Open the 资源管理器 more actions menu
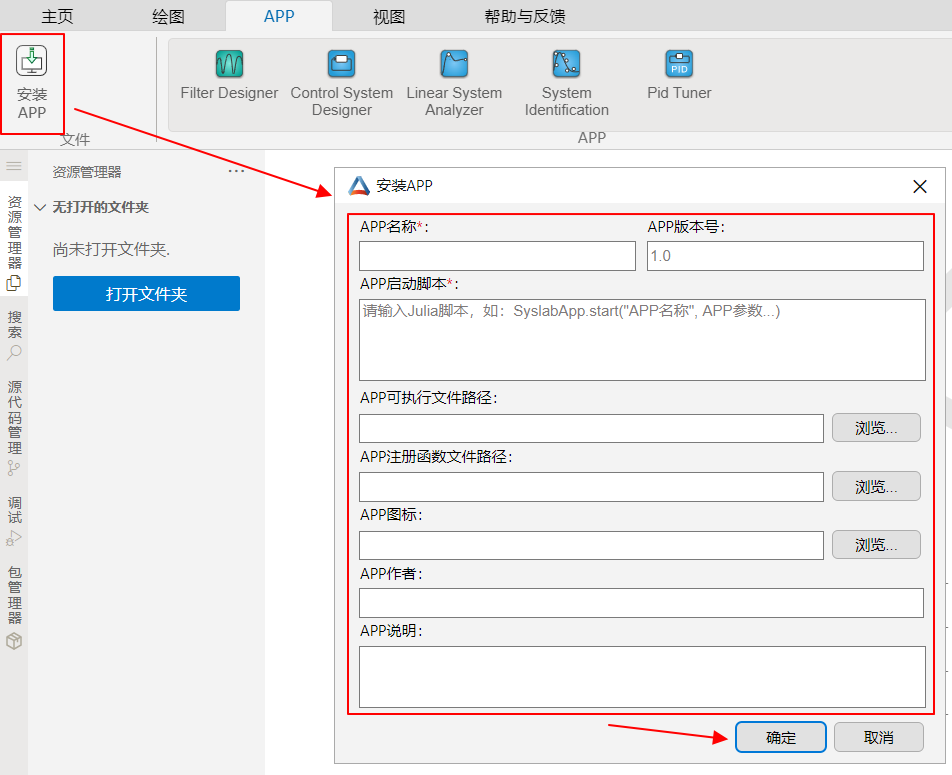952x775 pixels. pos(237,170)
